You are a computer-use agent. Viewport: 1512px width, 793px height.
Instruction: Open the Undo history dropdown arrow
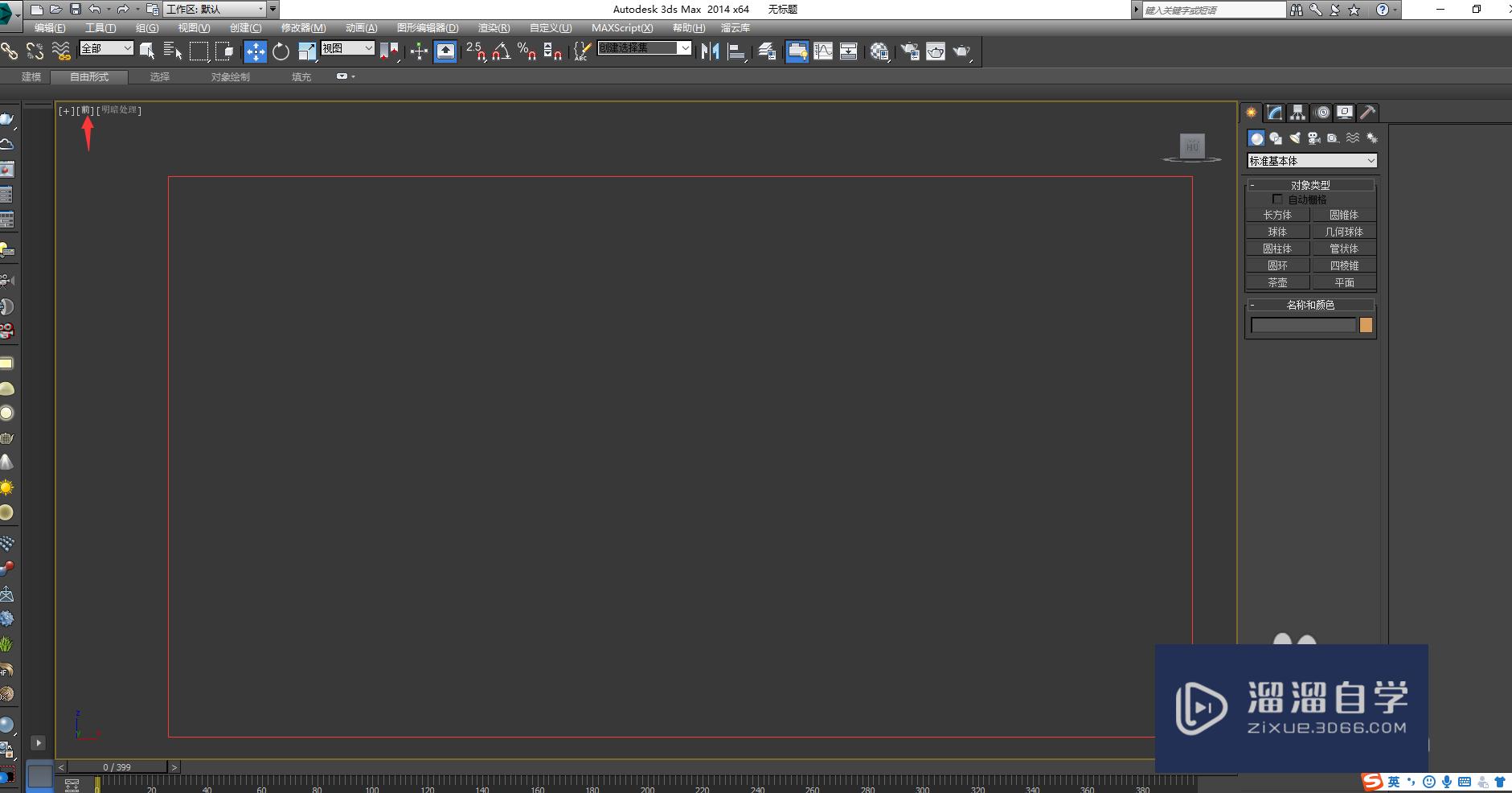pyautogui.click(x=109, y=9)
